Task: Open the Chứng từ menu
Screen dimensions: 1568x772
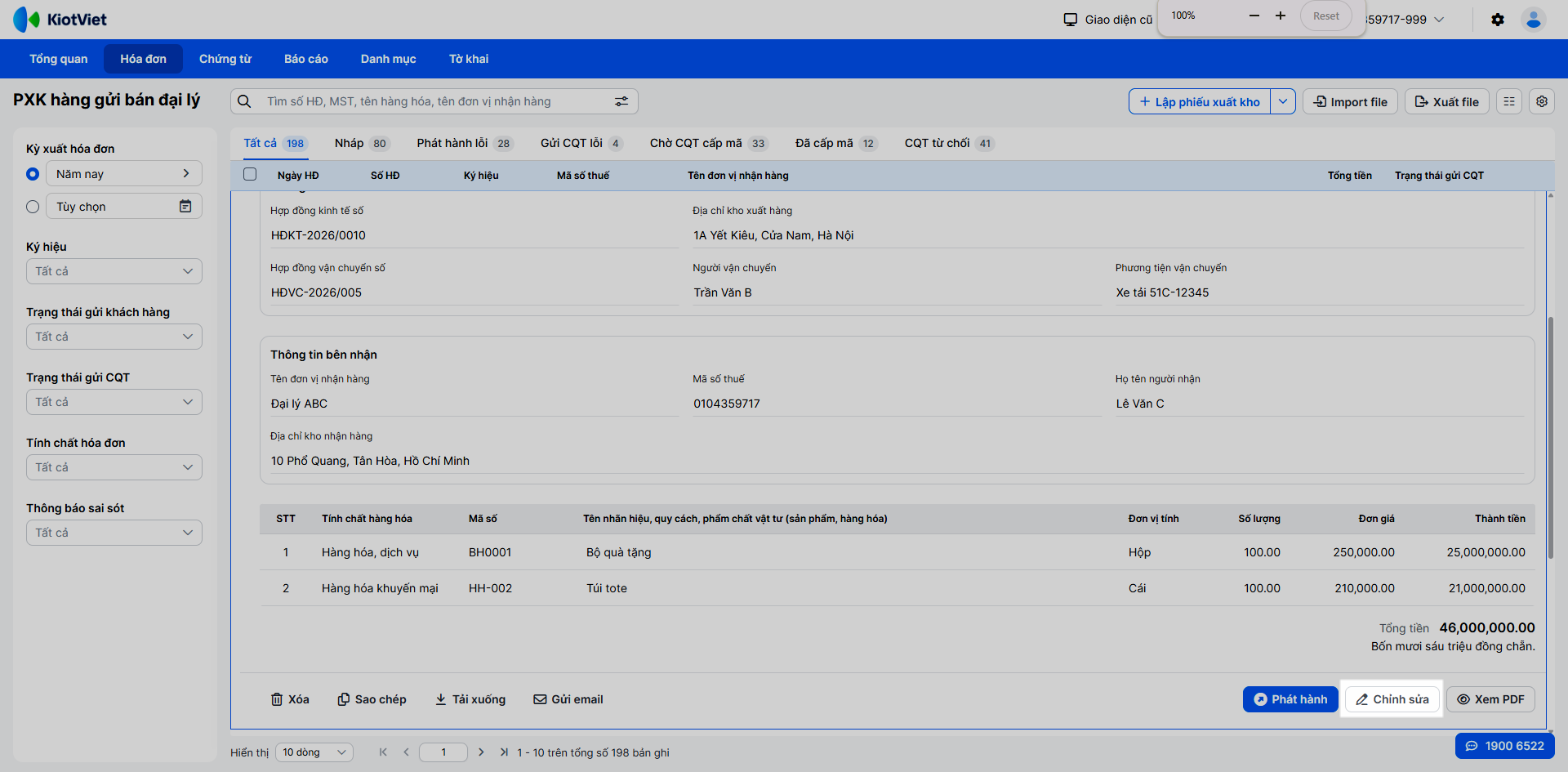Action: 225,59
